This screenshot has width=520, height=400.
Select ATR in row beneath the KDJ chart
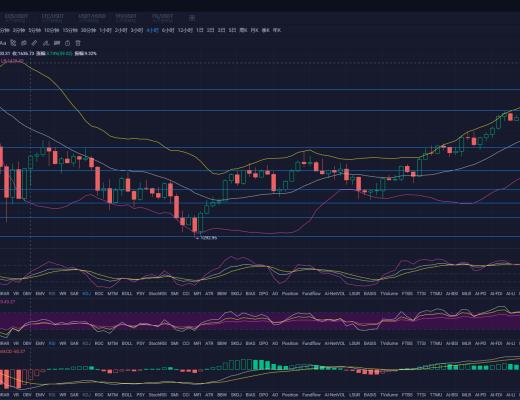tap(209, 294)
